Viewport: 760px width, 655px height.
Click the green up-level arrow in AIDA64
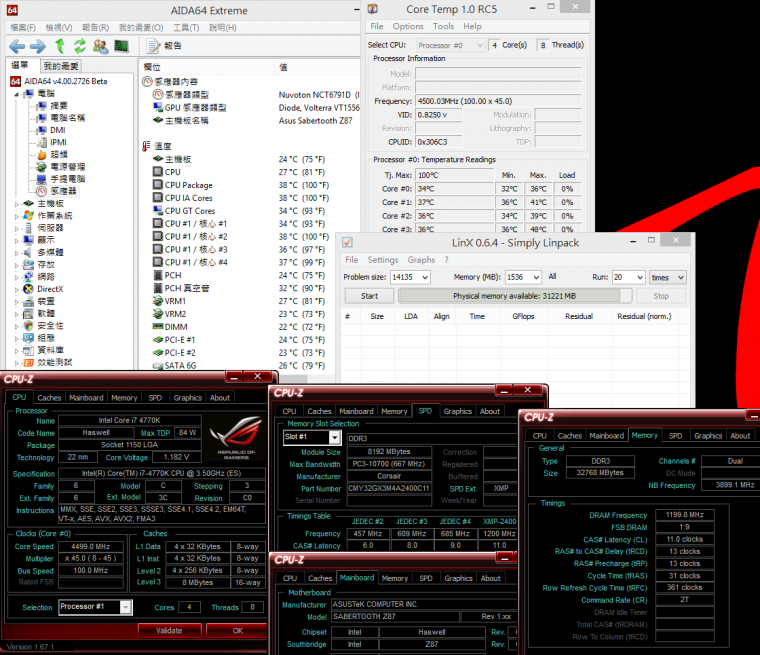click(61, 46)
